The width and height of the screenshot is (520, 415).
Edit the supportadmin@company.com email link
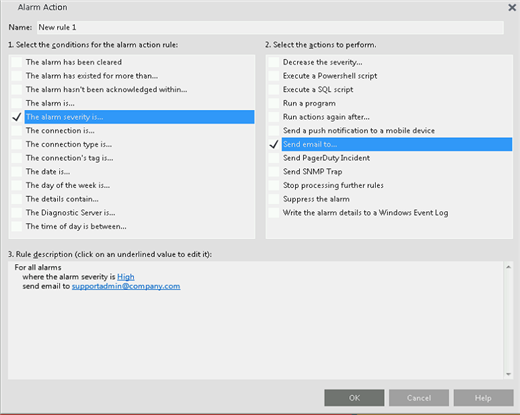[x=126, y=286]
